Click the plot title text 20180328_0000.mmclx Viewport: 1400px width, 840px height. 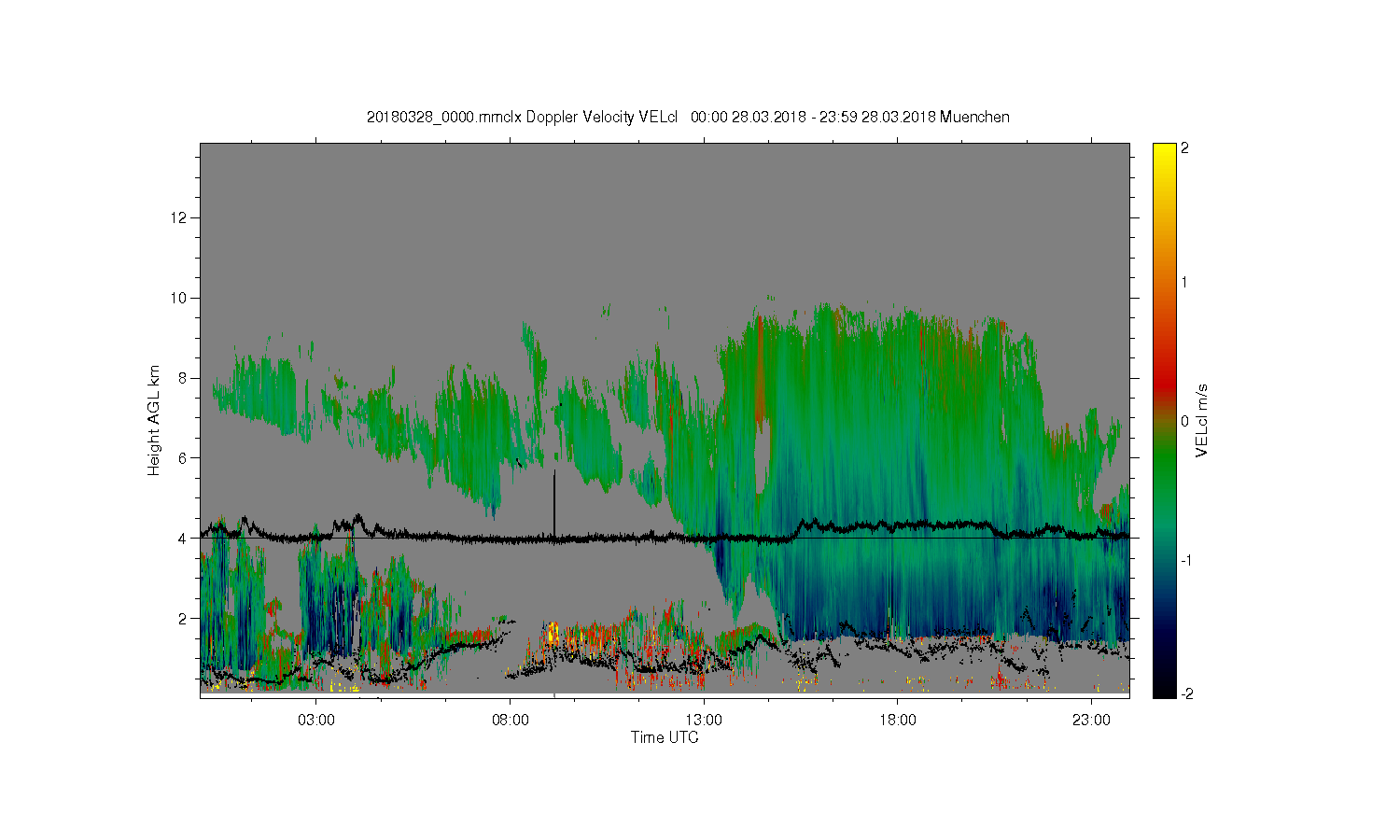pyautogui.click(x=444, y=118)
